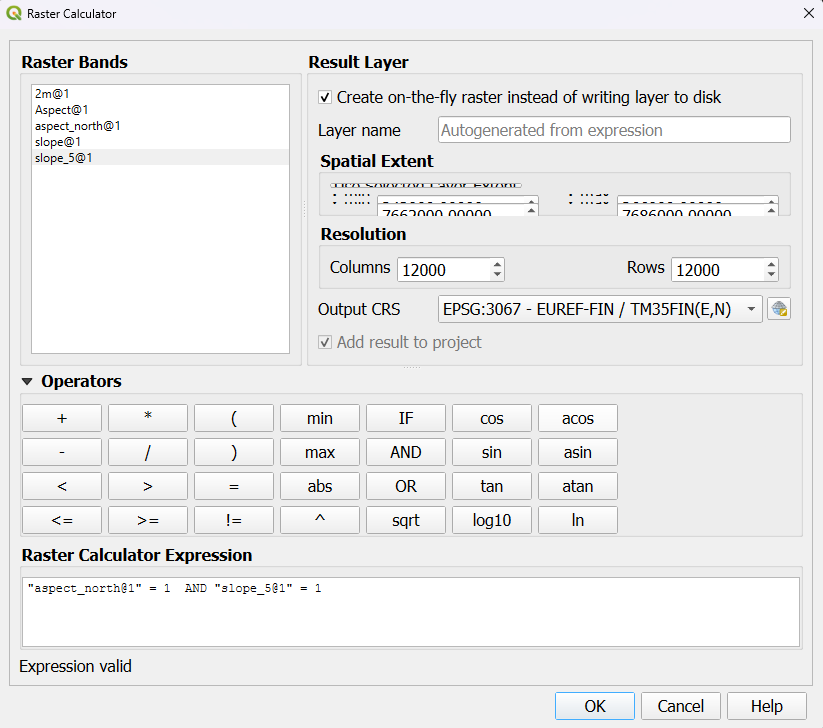
Task: Select the slope_5@1 raster band
Action: [x=160, y=157]
